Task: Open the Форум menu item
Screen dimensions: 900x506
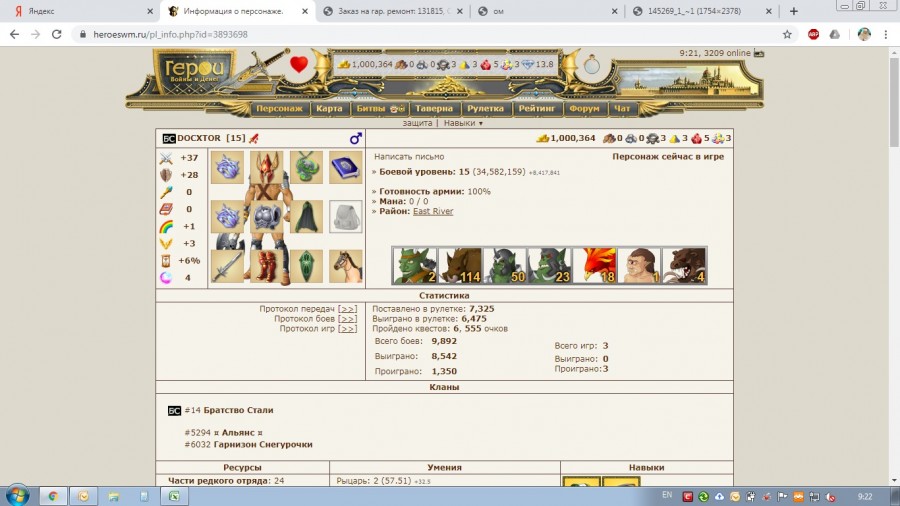Action: coord(584,108)
